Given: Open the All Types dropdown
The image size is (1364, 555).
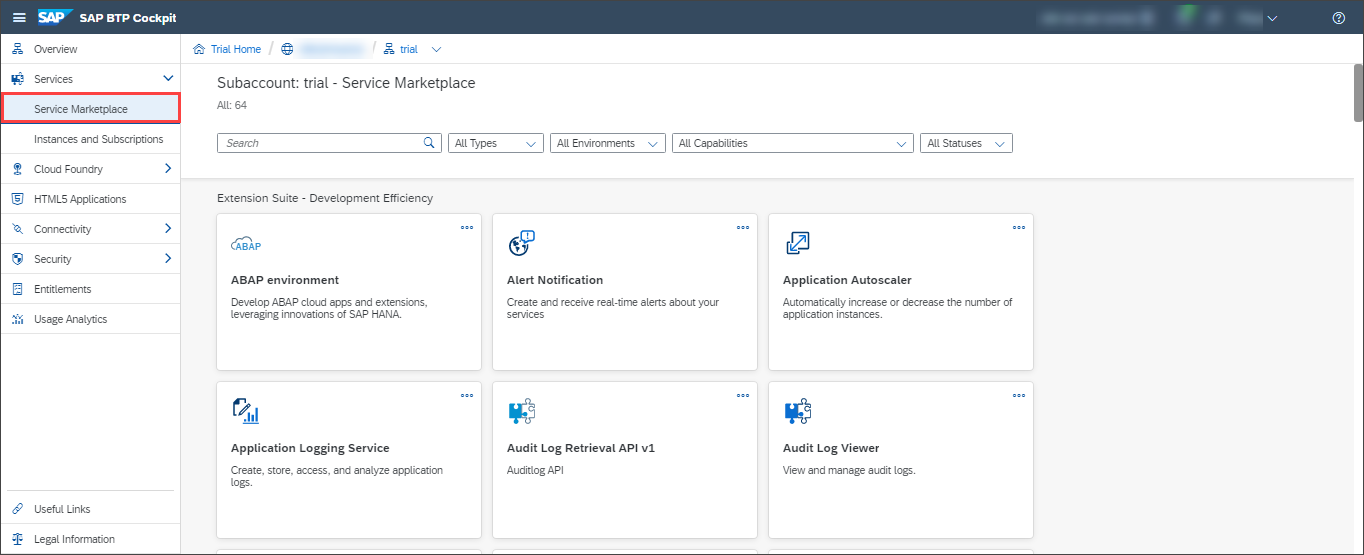Looking at the screenshot, I should 496,143.
